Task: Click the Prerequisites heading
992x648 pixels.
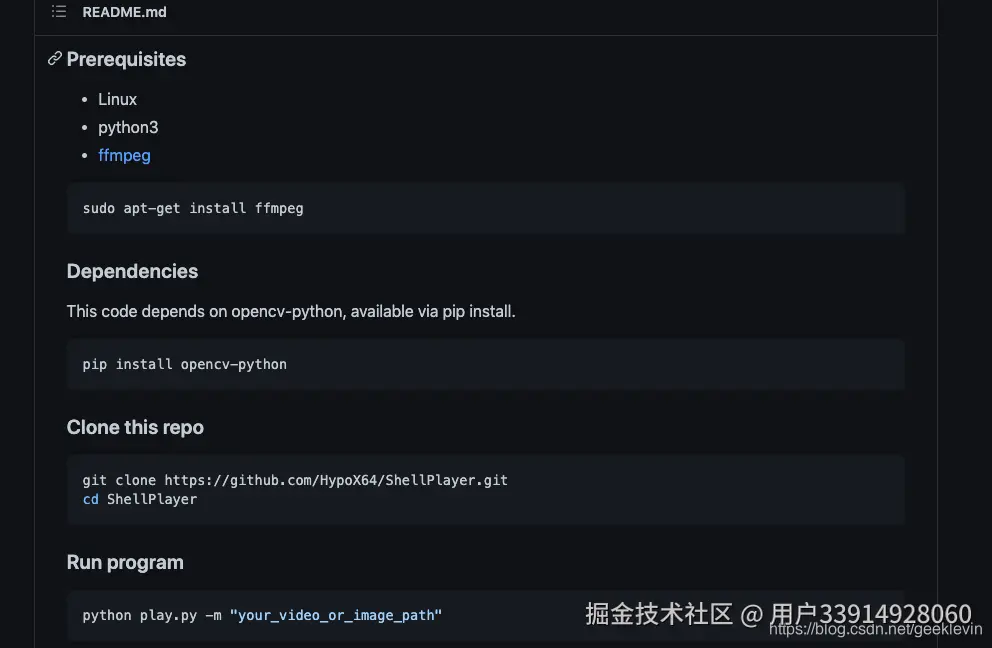Action: 126,59
